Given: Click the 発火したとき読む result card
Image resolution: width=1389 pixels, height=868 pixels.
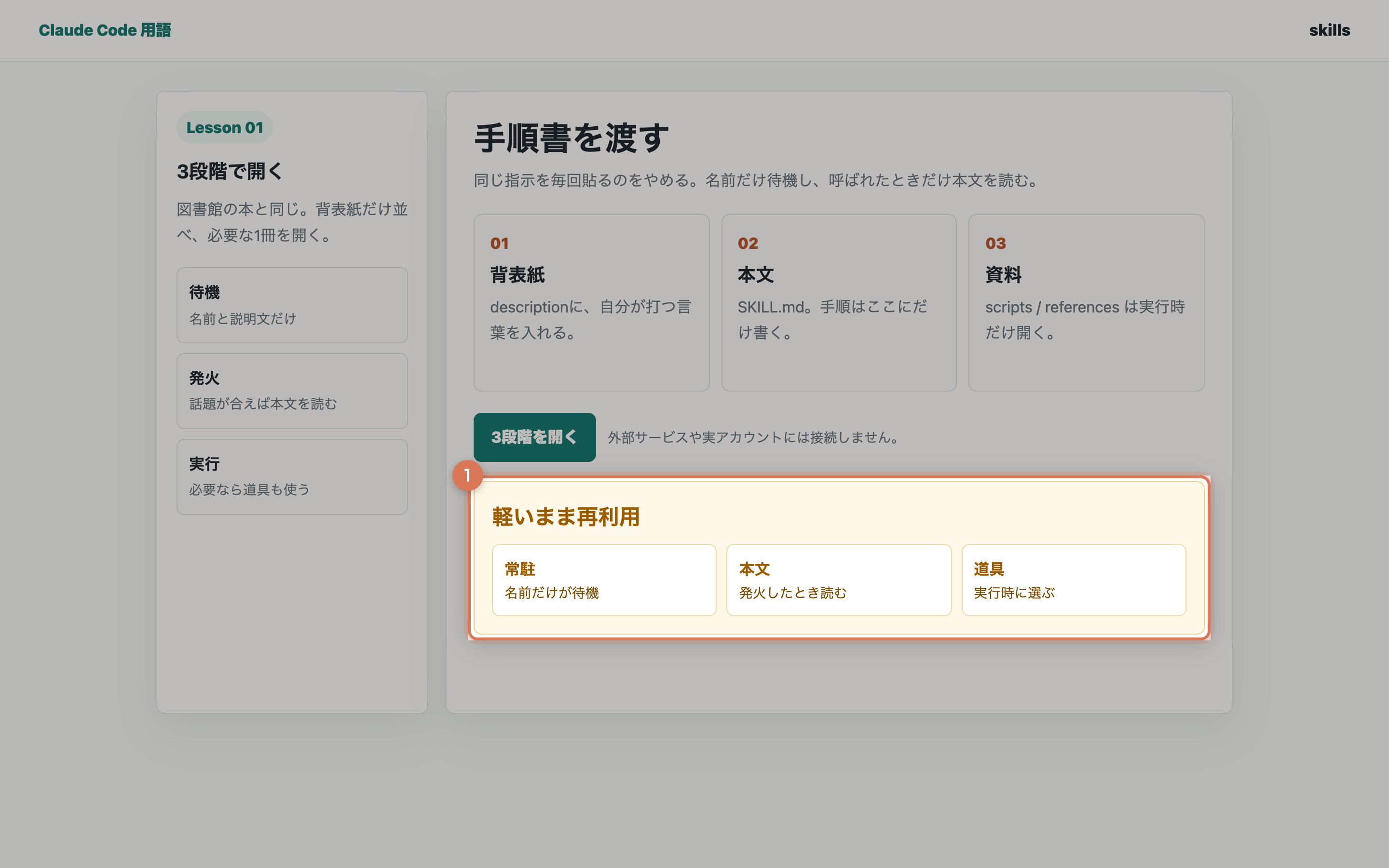Looking at the screenshot, I should pos(839,580).
